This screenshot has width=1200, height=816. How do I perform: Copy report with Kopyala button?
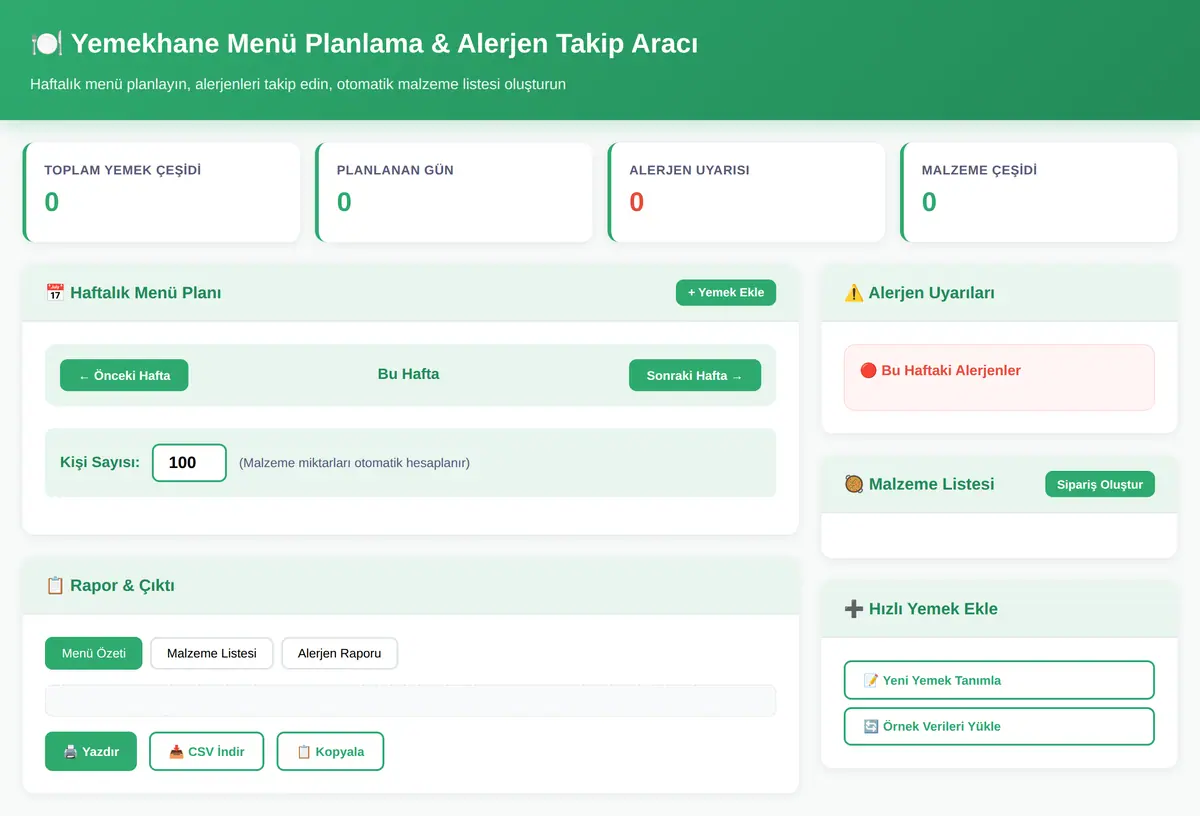click(330, 751)
